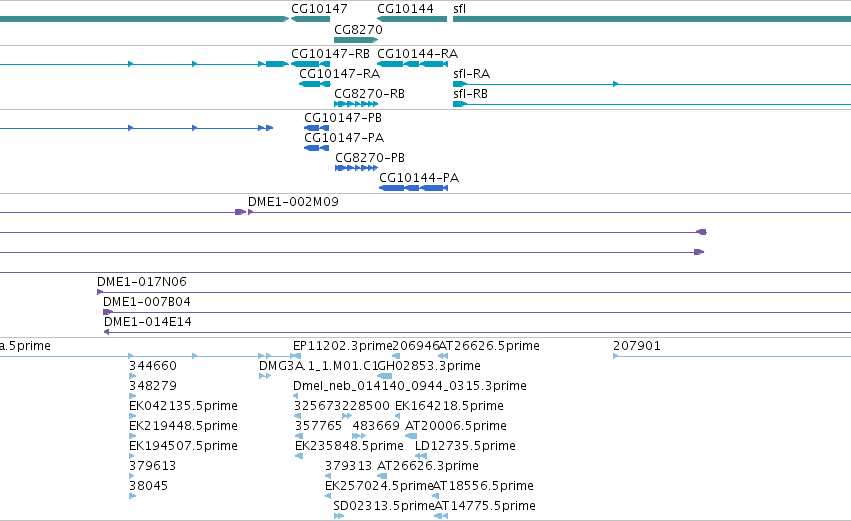The image size is (851, 521).
Task: Click the 38045 feature label
Action: pyautogui.click(x=149, y=486)
